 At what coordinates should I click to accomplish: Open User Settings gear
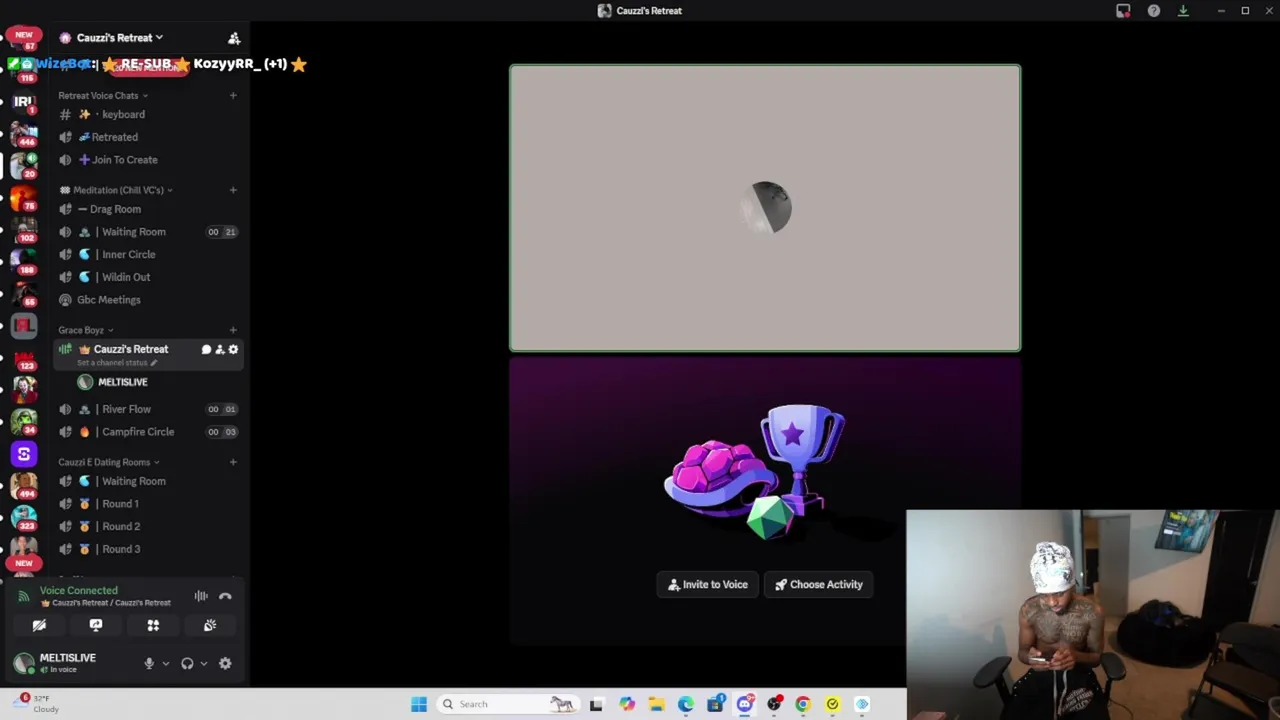click(225, 663)
